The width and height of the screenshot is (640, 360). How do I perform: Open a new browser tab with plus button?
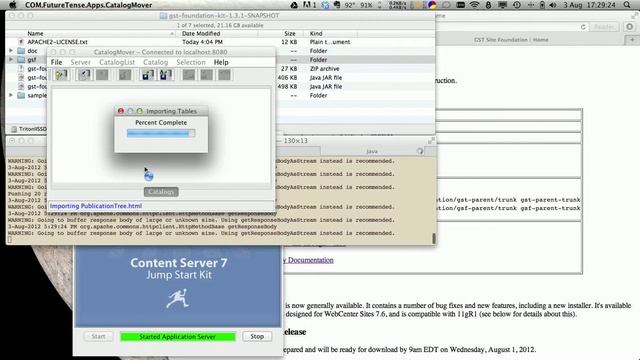(632, 40)
